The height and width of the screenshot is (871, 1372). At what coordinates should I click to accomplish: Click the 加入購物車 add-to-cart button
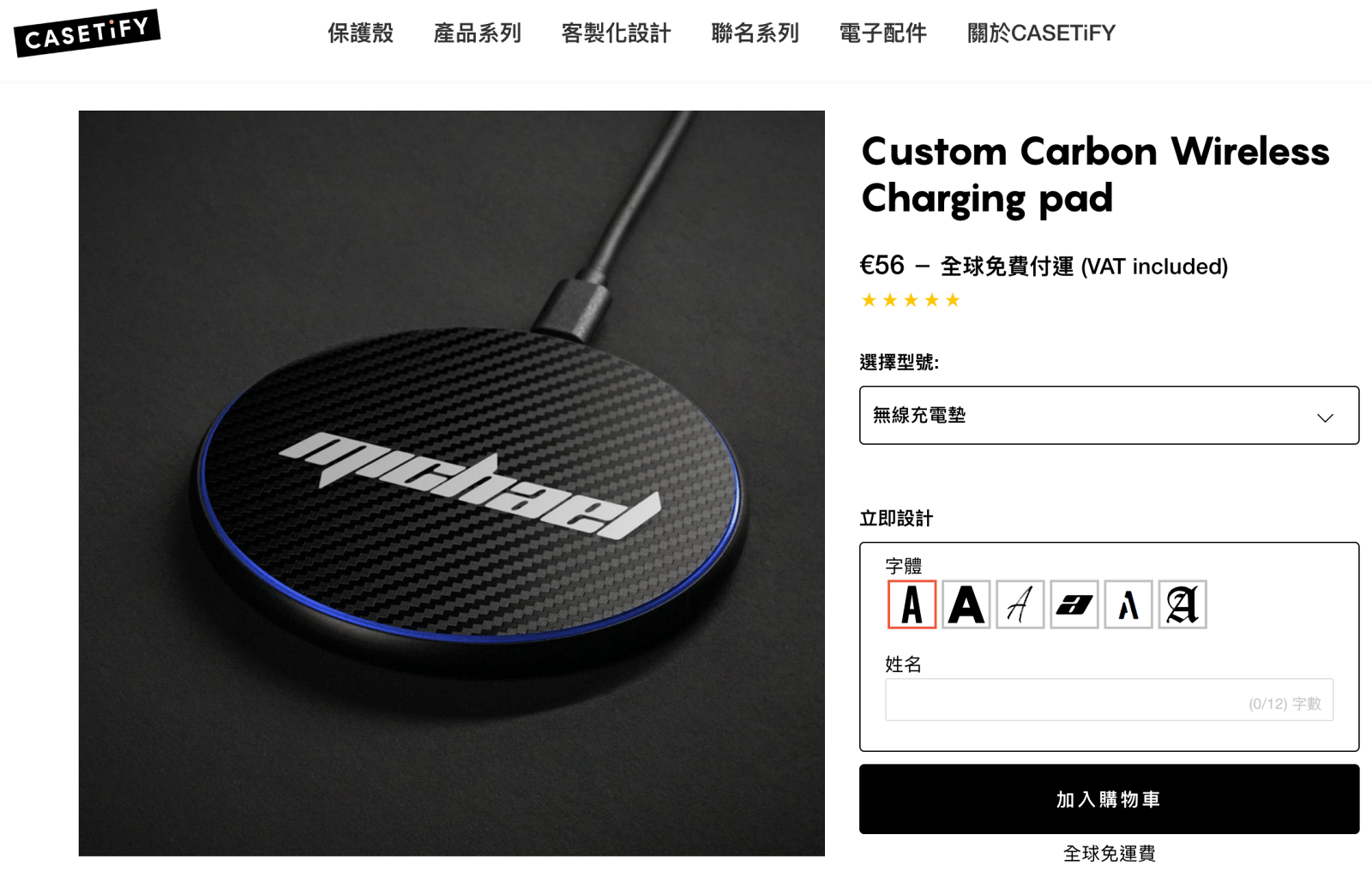pyautogui.click(x=1109, y=799)
